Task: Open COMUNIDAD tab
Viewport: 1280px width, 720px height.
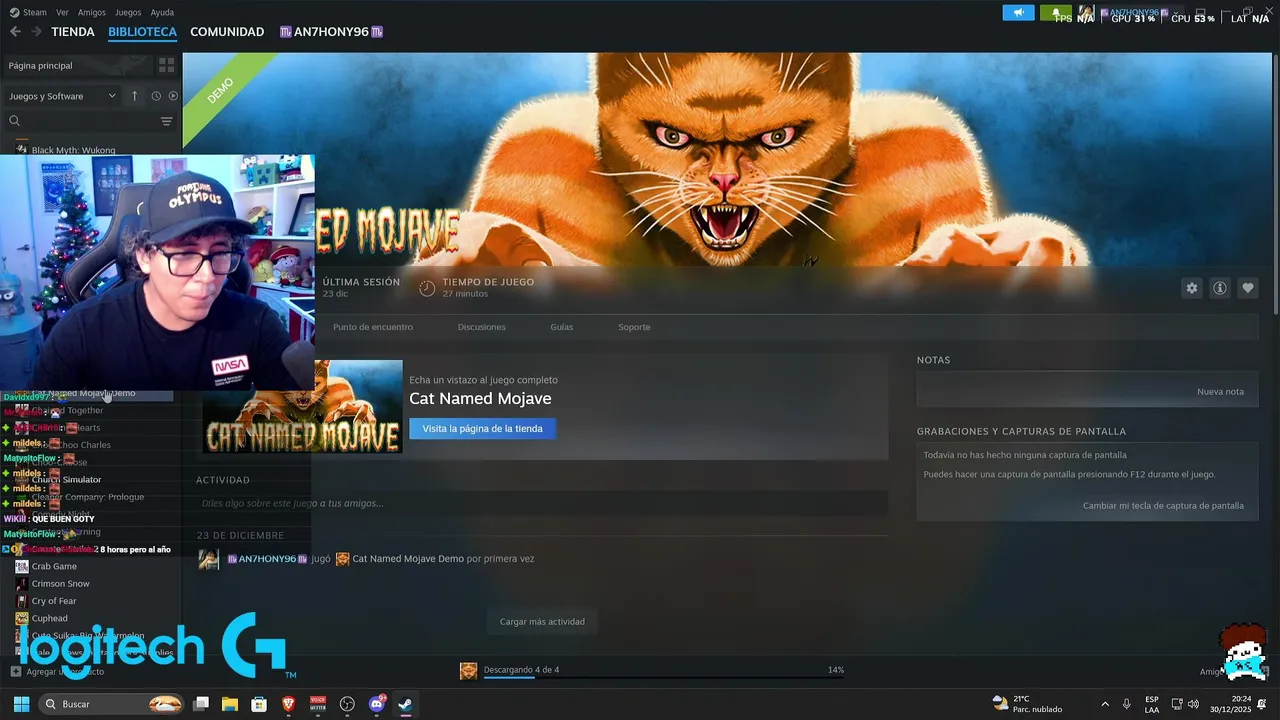Action: (x=227, y=32)
